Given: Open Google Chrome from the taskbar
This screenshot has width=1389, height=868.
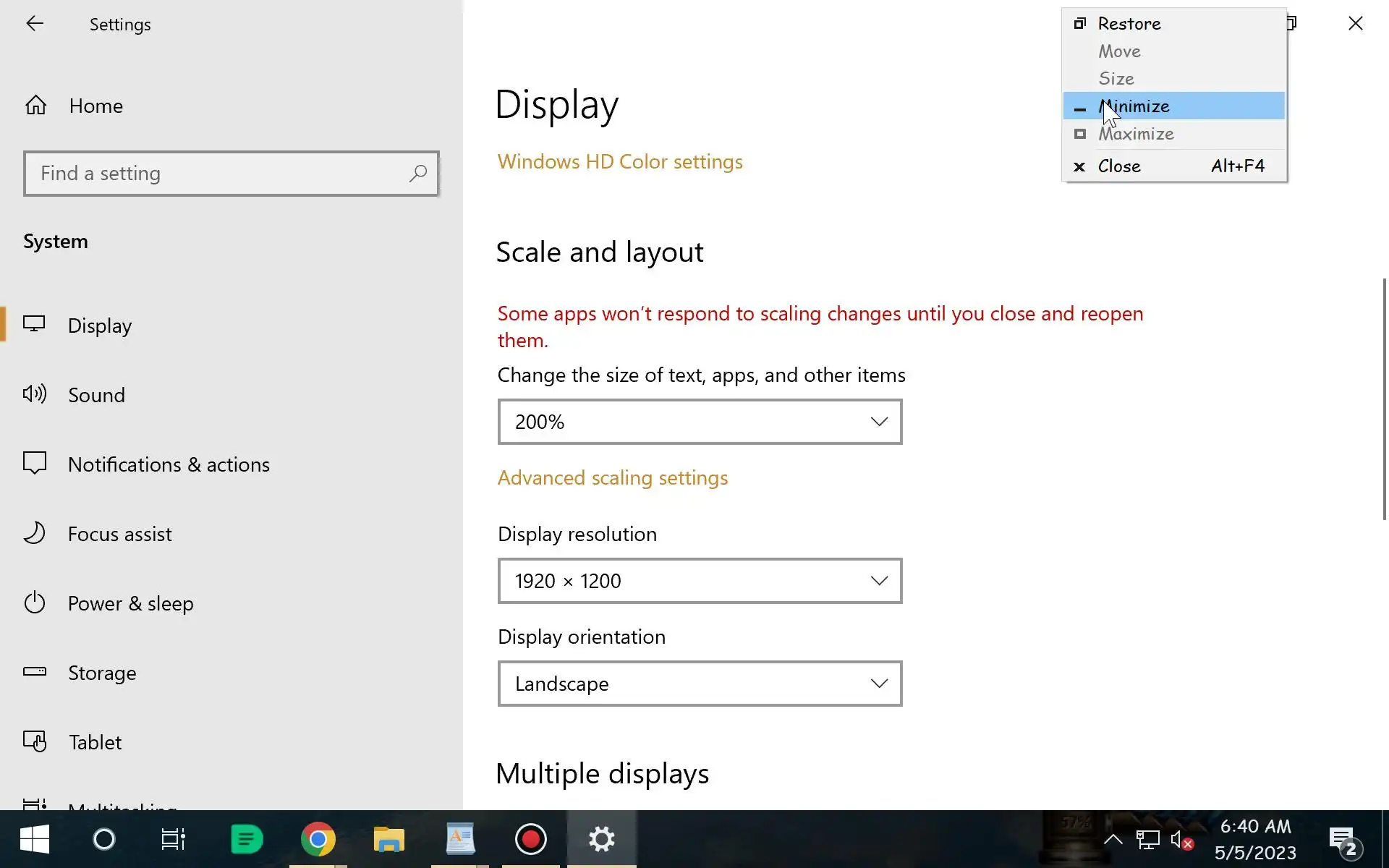Looking at the screenshot, I should tap(318, 839).
